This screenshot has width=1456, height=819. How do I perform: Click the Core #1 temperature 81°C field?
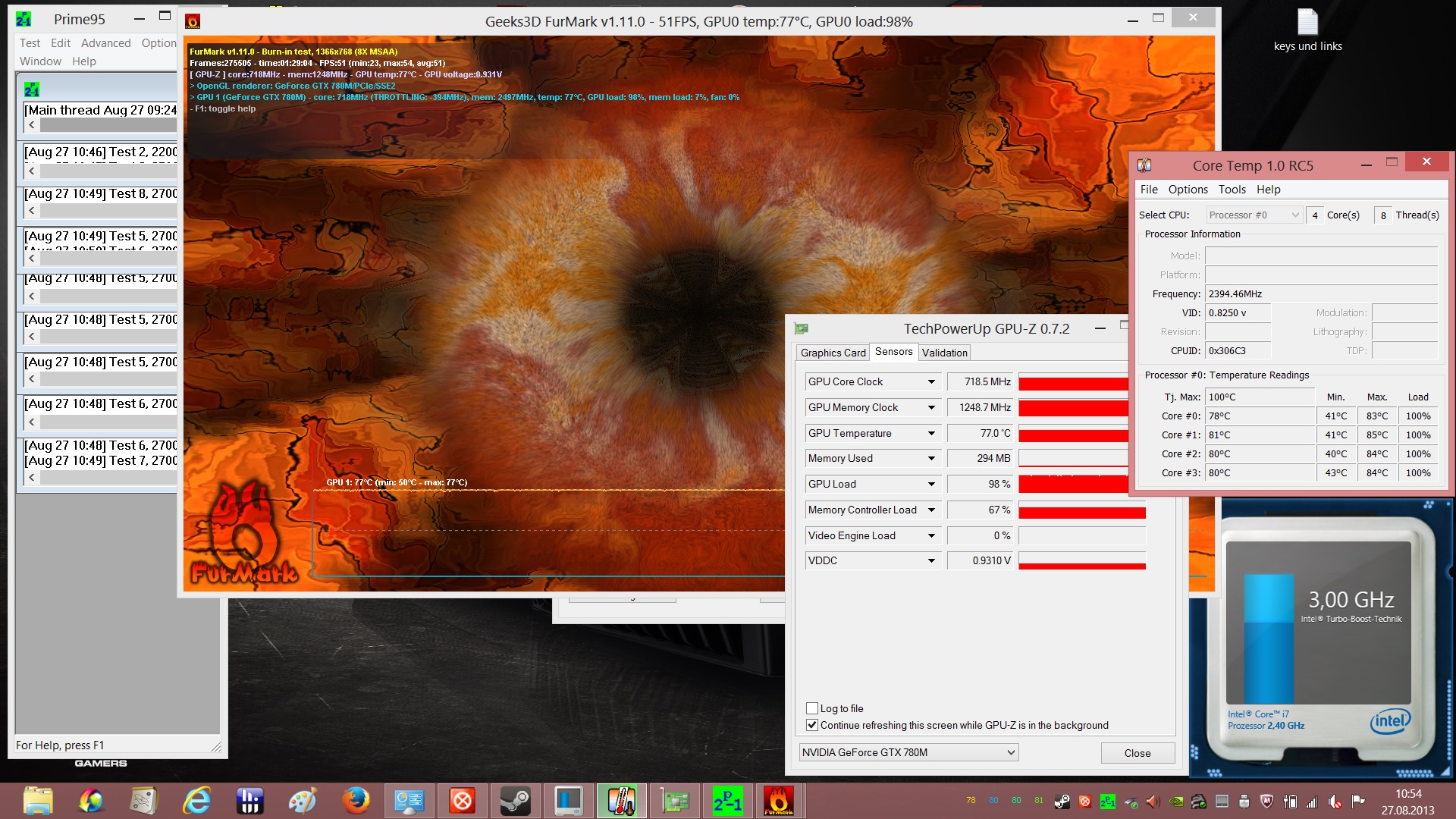point(1260,435)
